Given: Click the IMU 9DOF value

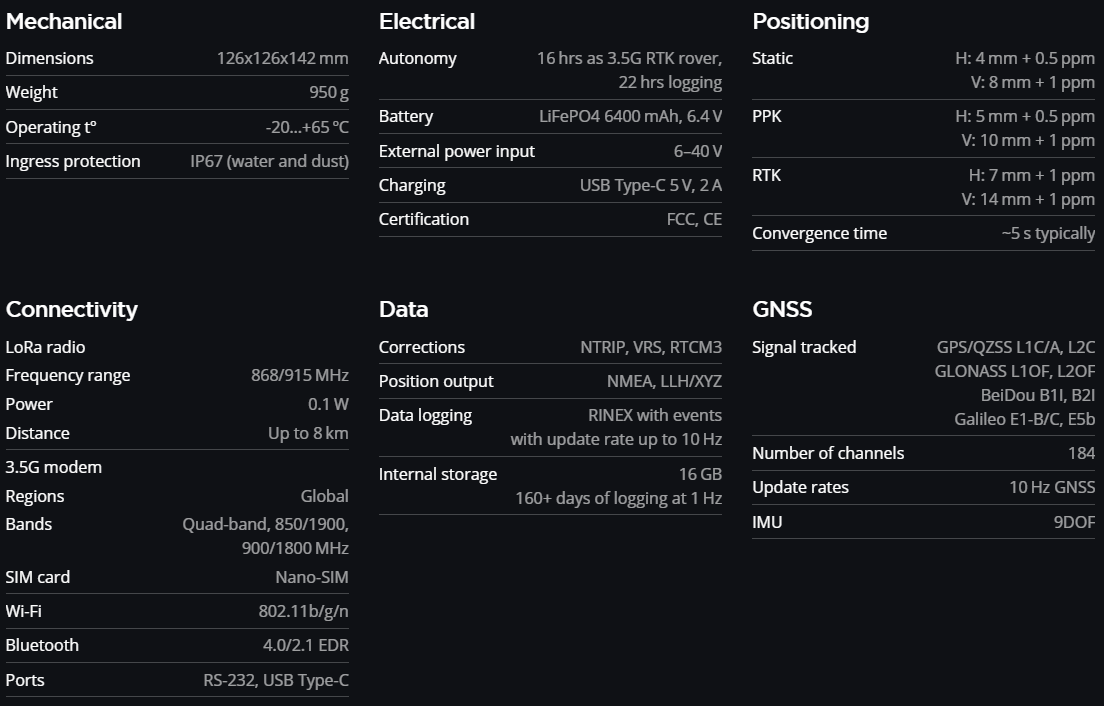Looking at the screenshot, I should point(1074,522).
